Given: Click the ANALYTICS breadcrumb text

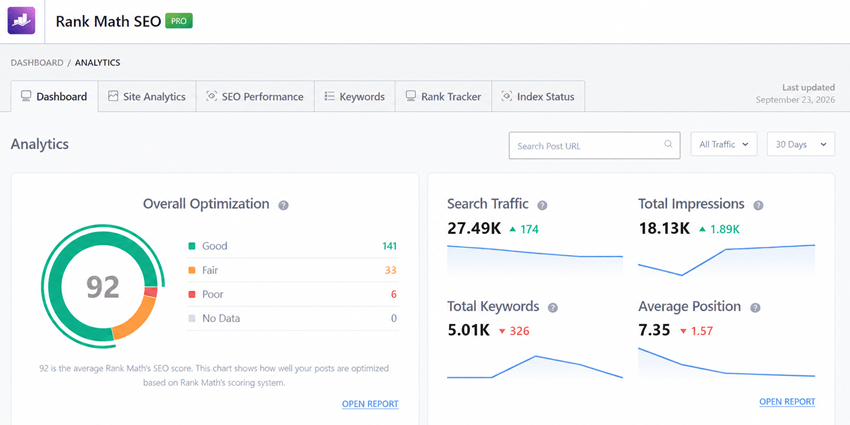Looking at the screenshot, I should coord(98,63).
